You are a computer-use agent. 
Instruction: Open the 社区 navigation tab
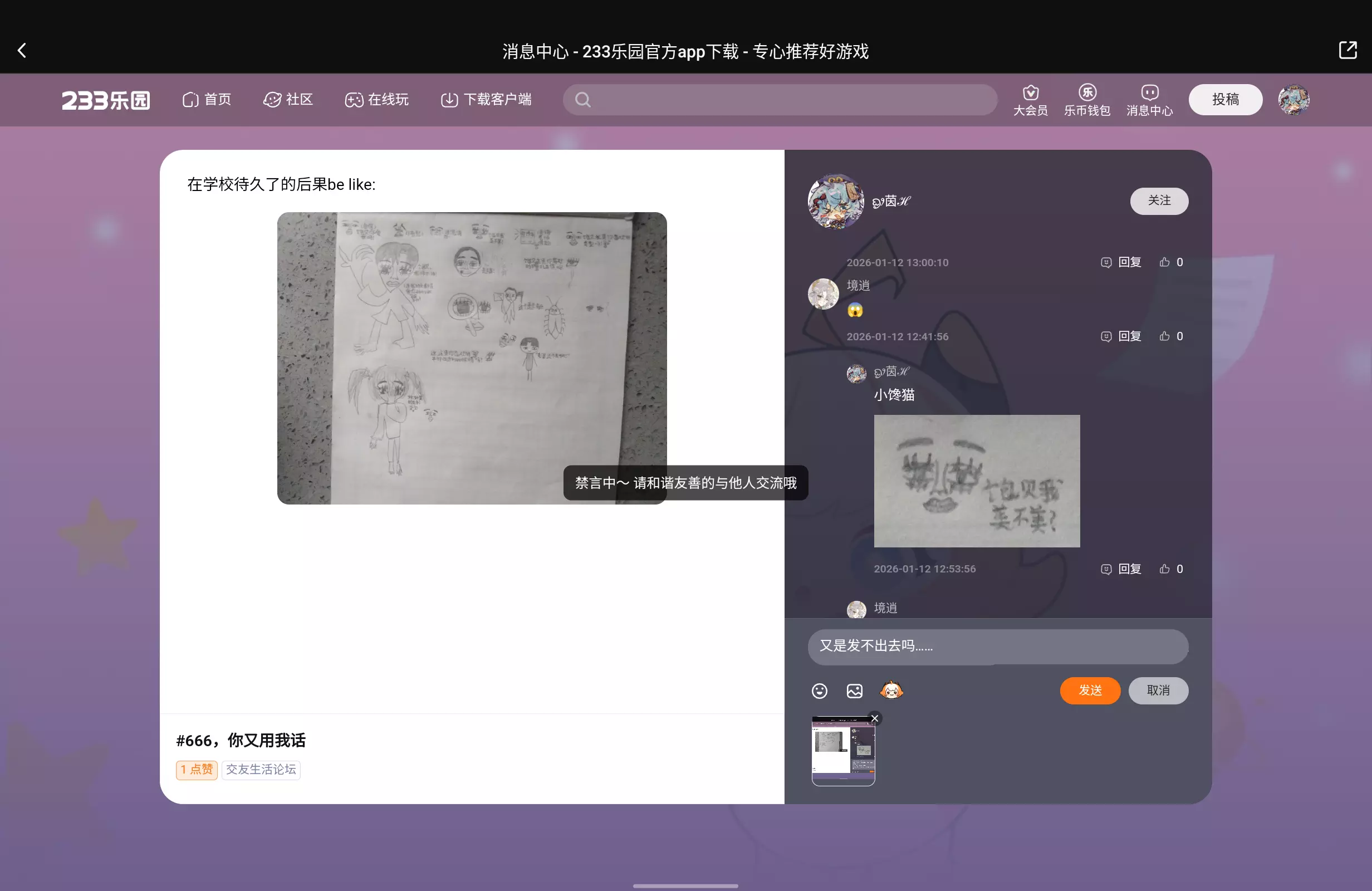pos(288,100)
